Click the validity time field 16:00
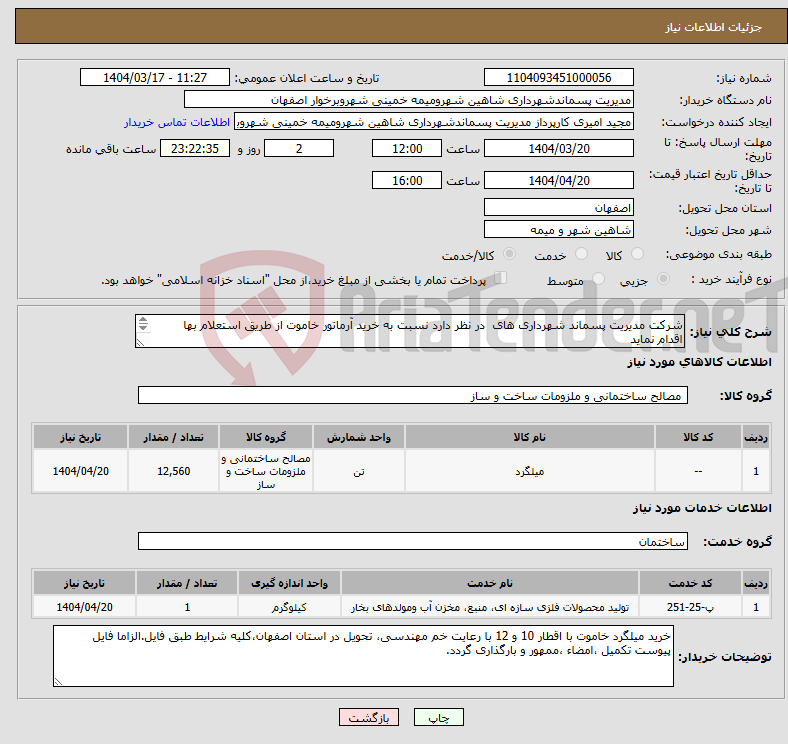 pyautogui.click(x=407, y=180)
